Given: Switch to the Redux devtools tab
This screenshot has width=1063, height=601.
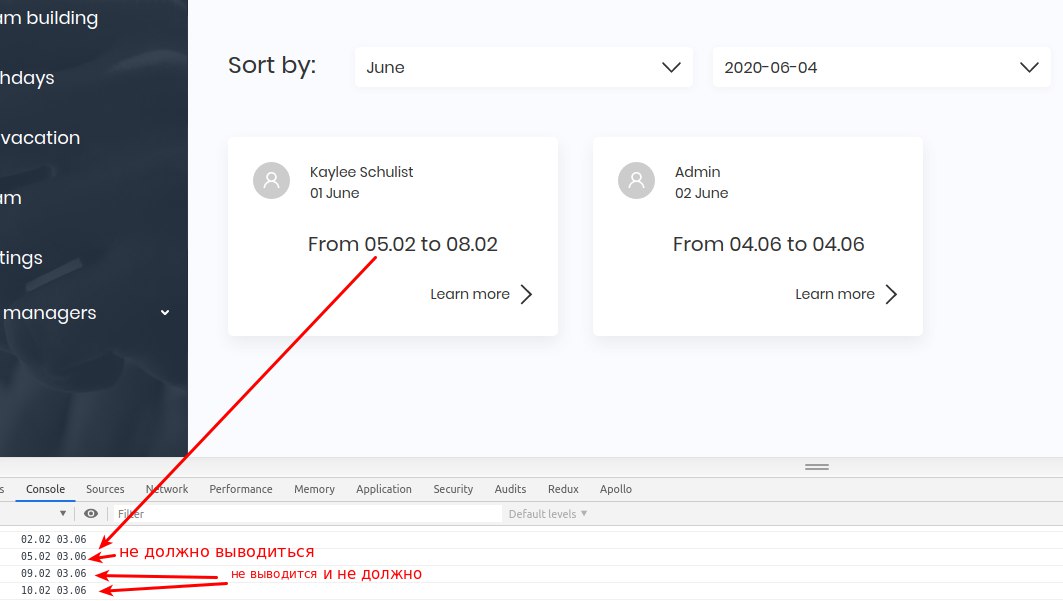Looking at the screenshot, I should (x=563, y=489).
